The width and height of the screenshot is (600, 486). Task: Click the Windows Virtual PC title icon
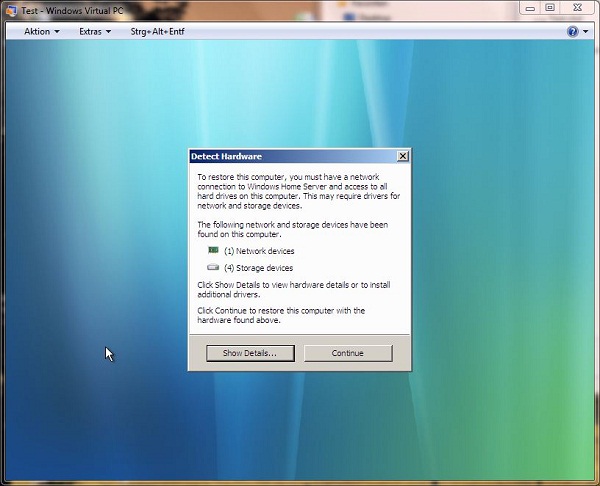click(x=11, y=11)
